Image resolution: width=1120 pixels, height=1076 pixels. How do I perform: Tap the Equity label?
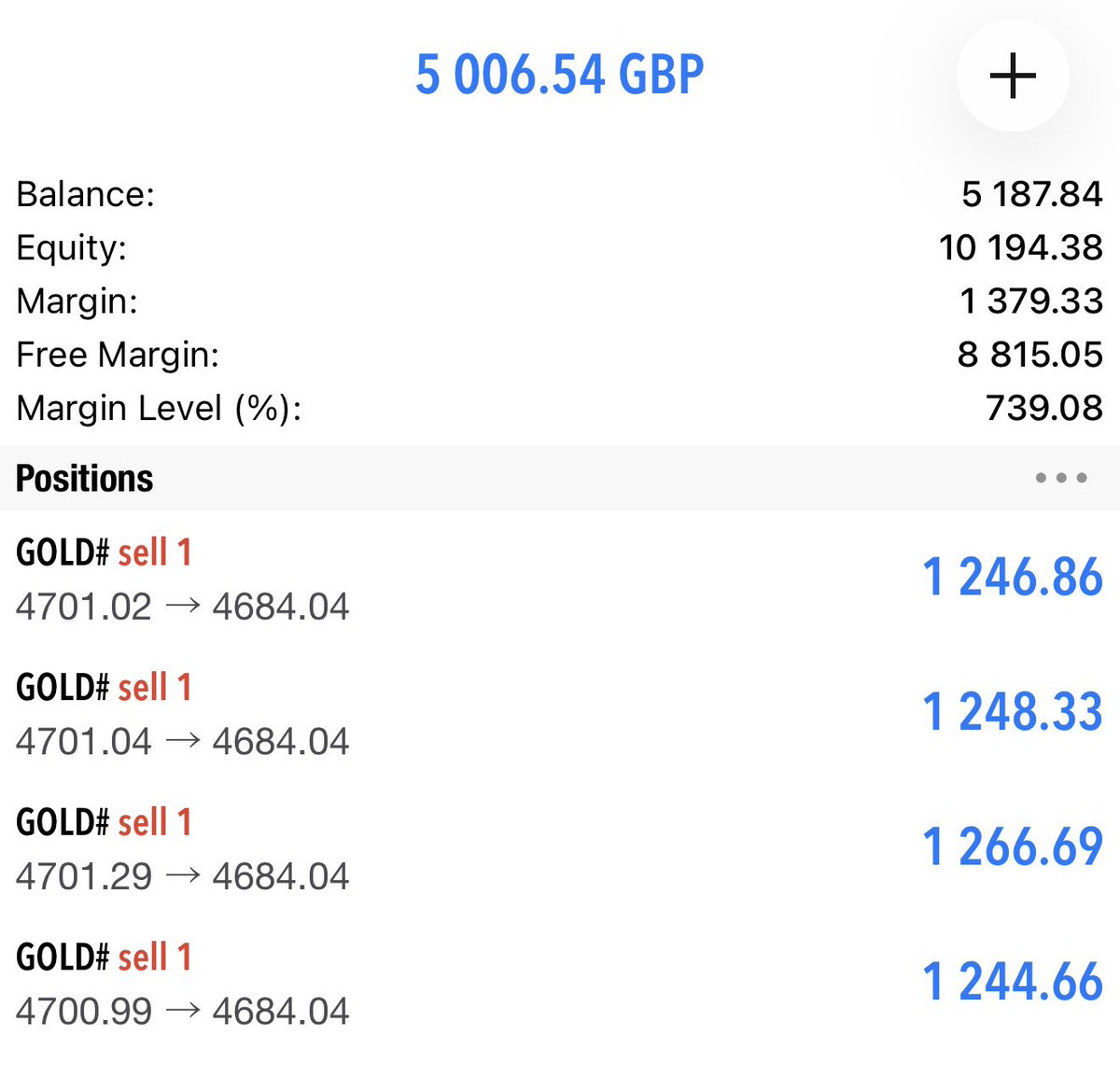click(71, 248)
